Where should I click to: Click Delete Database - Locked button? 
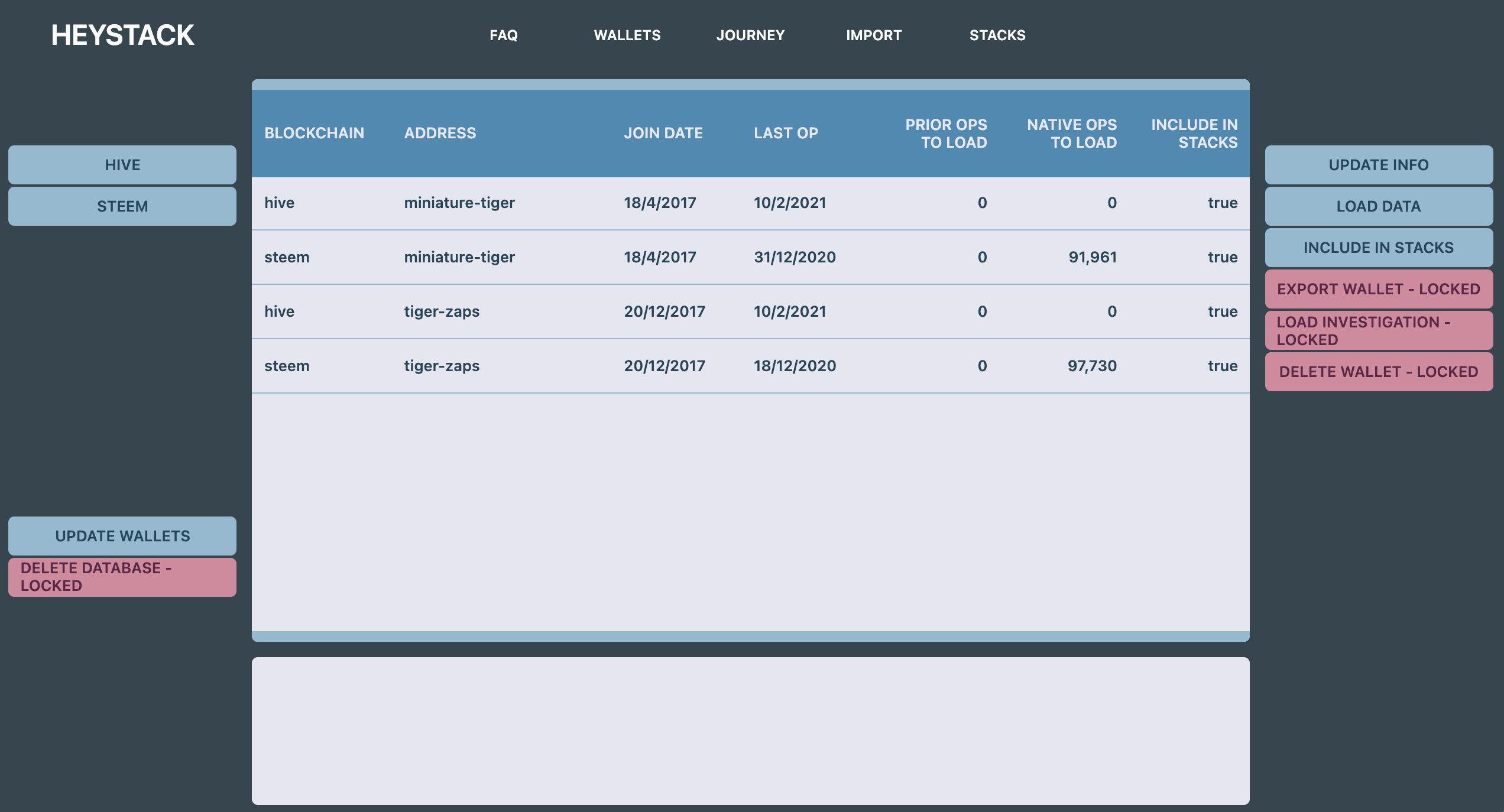click(122, 577)
